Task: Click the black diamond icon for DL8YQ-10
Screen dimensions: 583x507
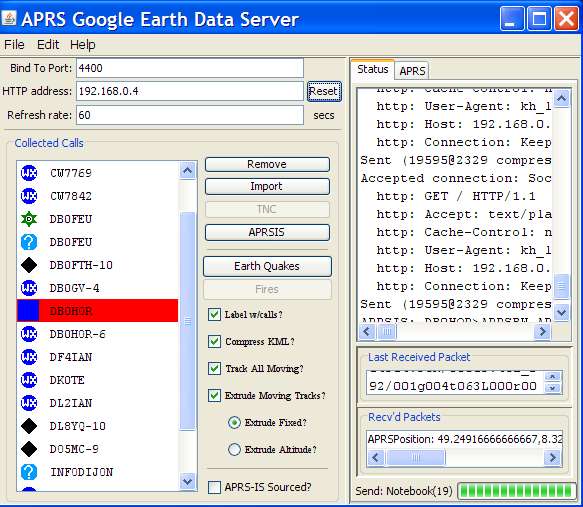Action: tap(29, 426)
